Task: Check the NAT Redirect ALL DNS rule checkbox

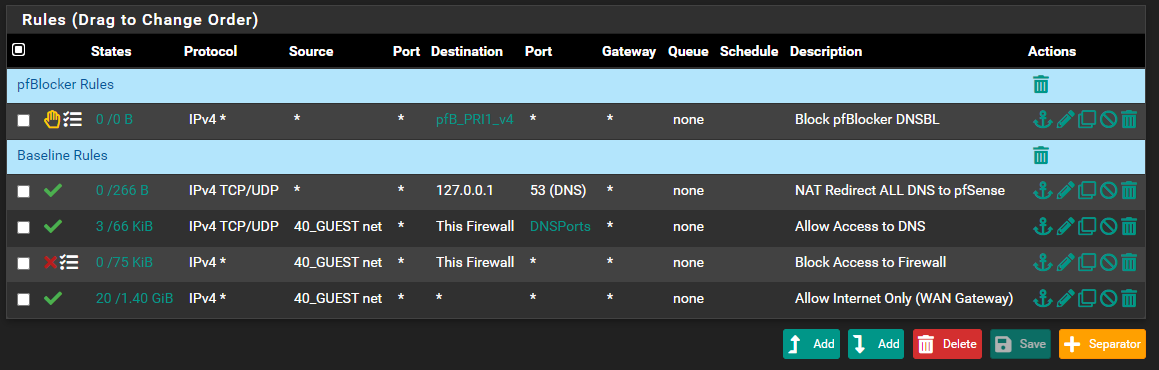Action: 24,191
